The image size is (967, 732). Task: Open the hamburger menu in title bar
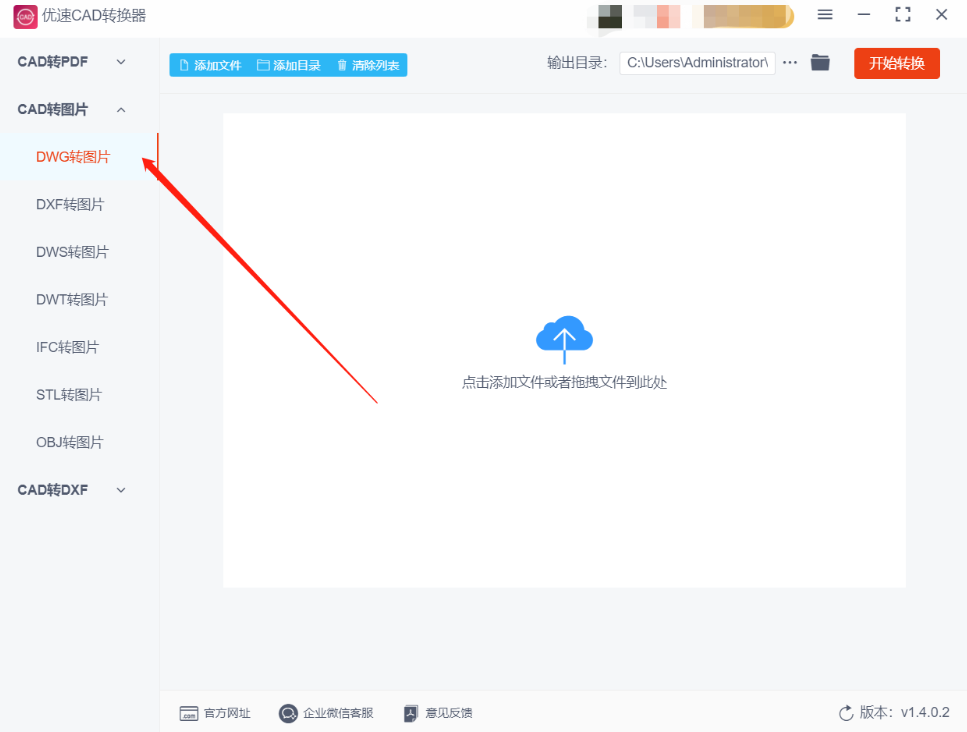(x=825, y=14)
